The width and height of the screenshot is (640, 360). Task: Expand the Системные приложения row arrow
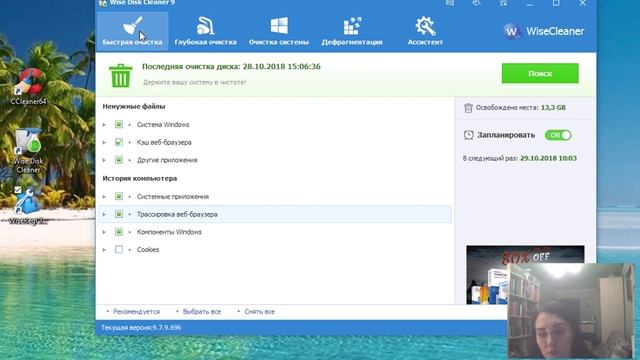coord(104,197)
